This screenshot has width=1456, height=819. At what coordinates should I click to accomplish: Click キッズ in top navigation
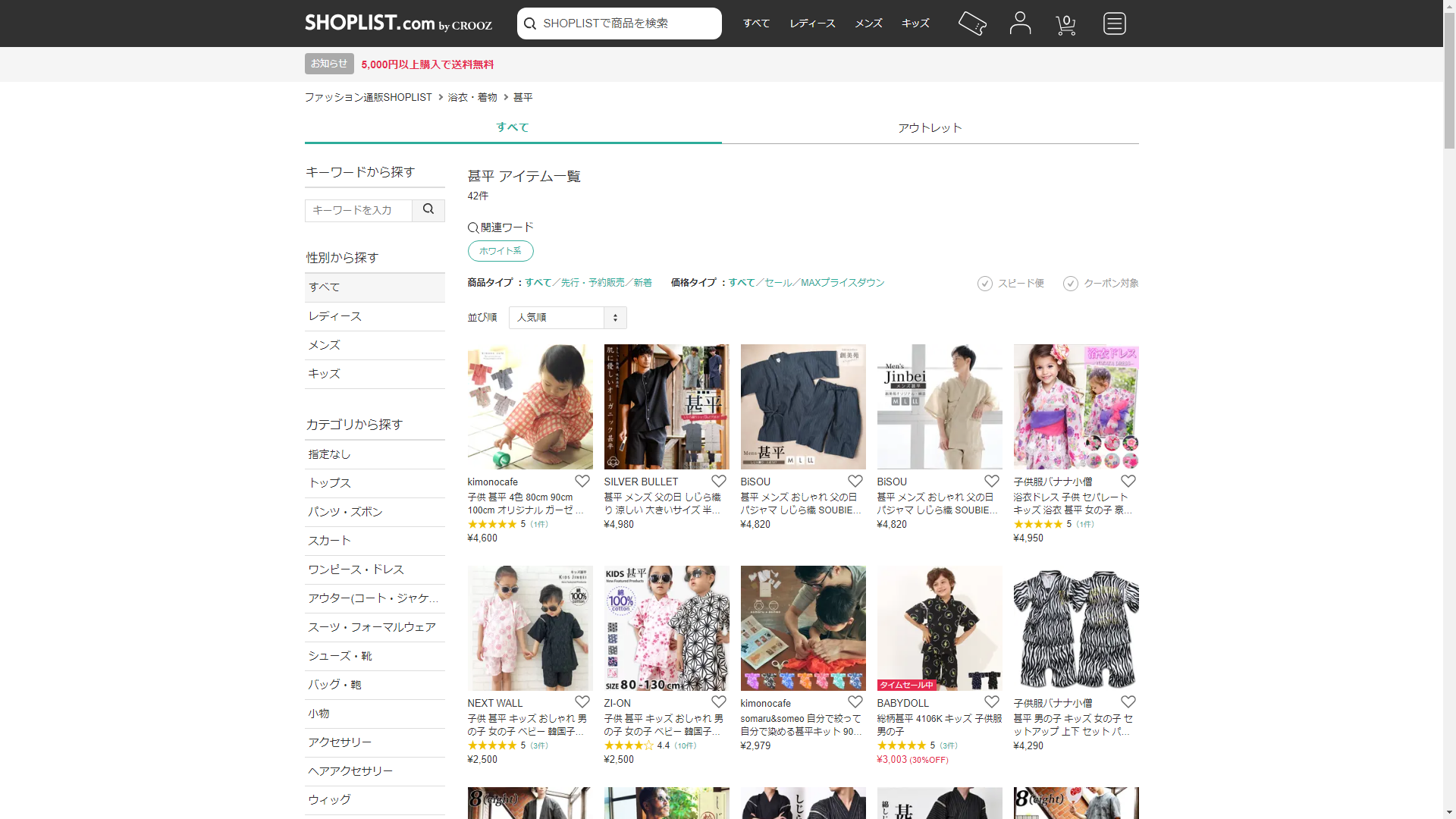915,24
